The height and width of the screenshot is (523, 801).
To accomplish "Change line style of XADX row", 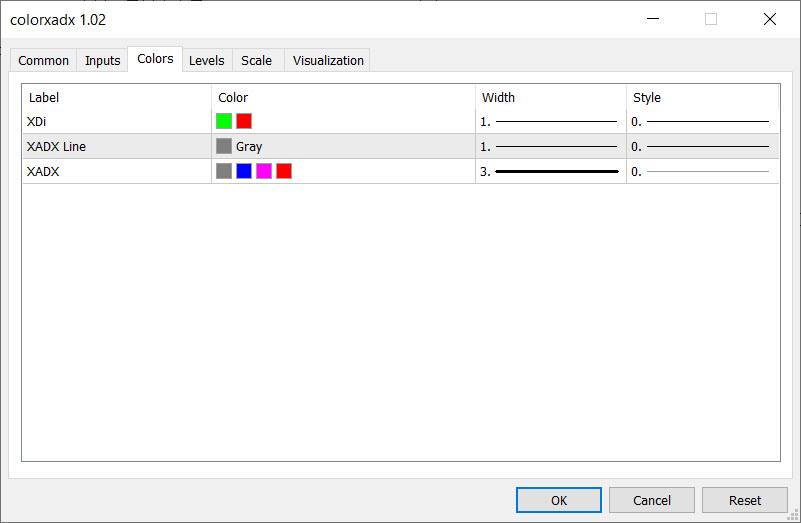I will click(x=702, y=172).
